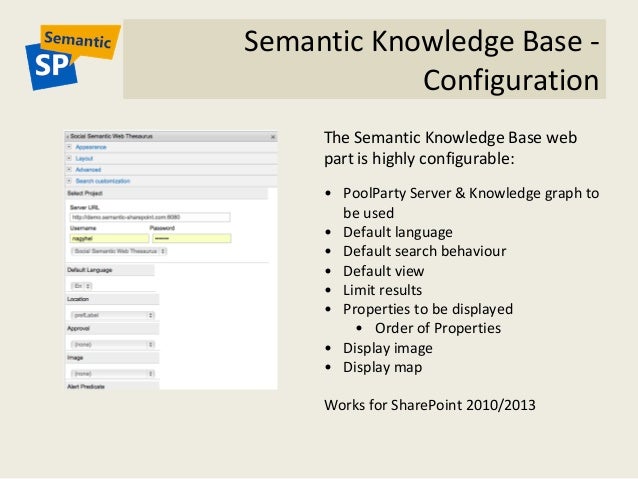Open the Default Language dropdown
638x479 pixels.
(x=82, y=286)
